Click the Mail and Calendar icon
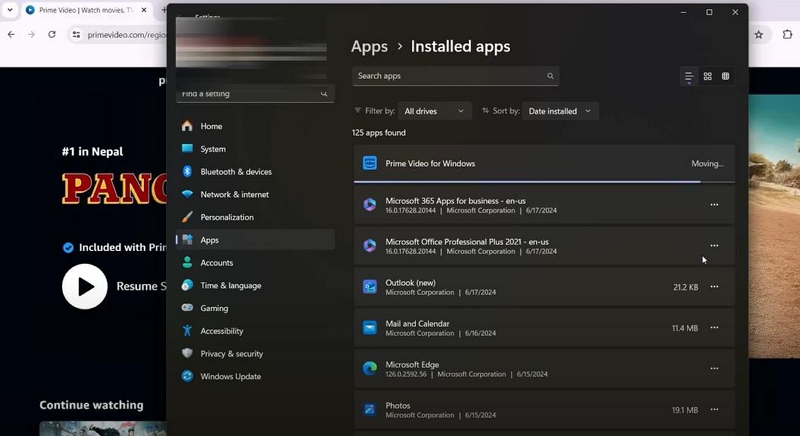 coord(369,327)
